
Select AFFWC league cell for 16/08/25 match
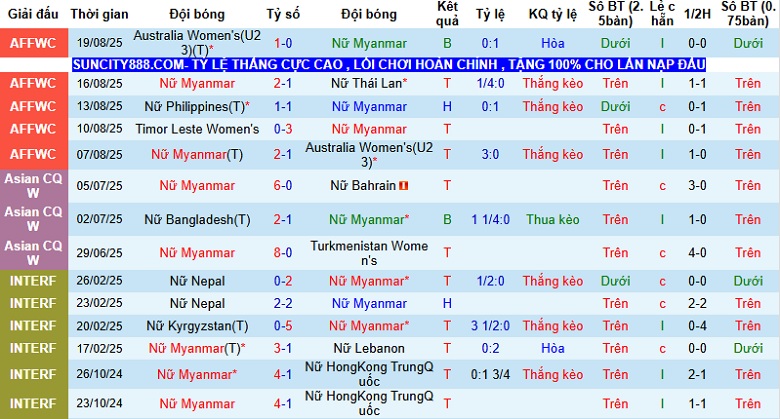point(34,83)
